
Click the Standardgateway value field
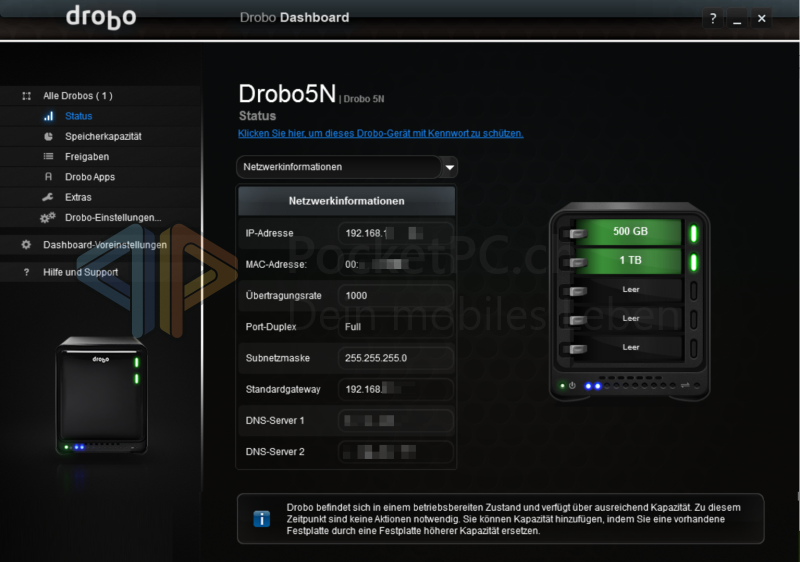(395, 390)
